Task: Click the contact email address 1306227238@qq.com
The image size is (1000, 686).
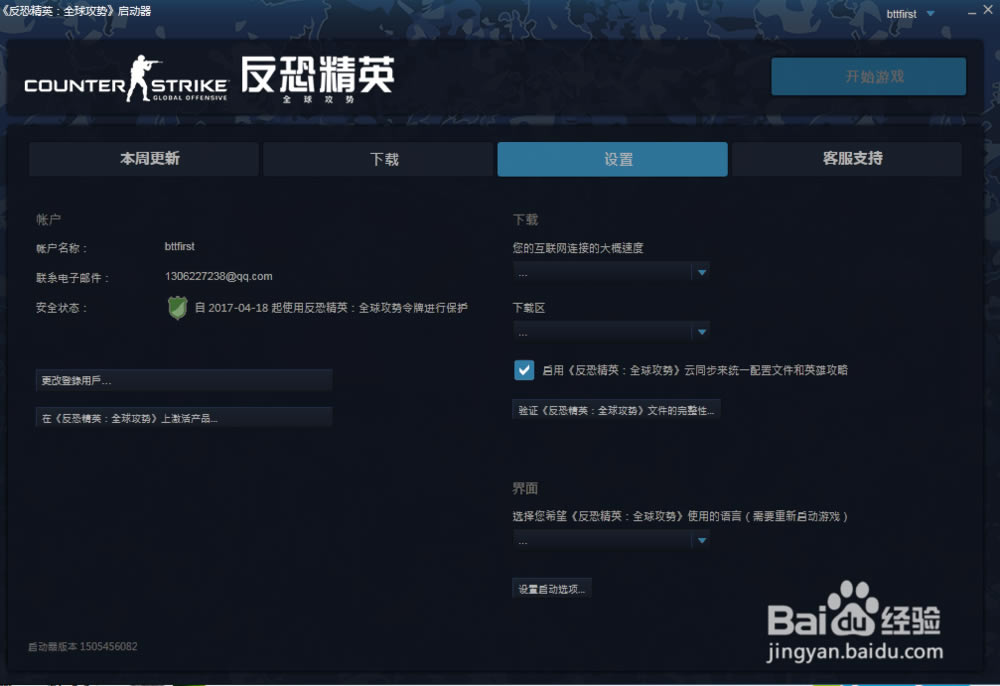Action: (x=218, y=277)
